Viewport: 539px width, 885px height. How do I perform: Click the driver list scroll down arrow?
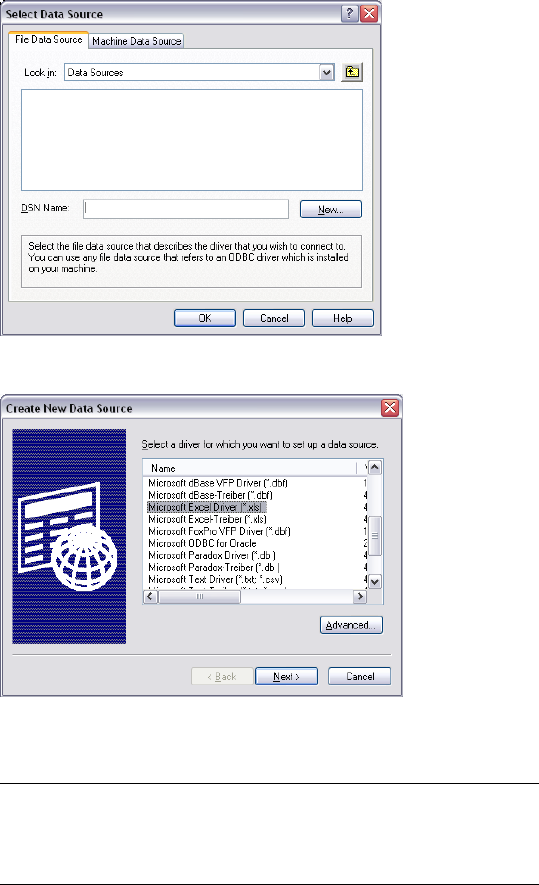(x=375, y=581)
